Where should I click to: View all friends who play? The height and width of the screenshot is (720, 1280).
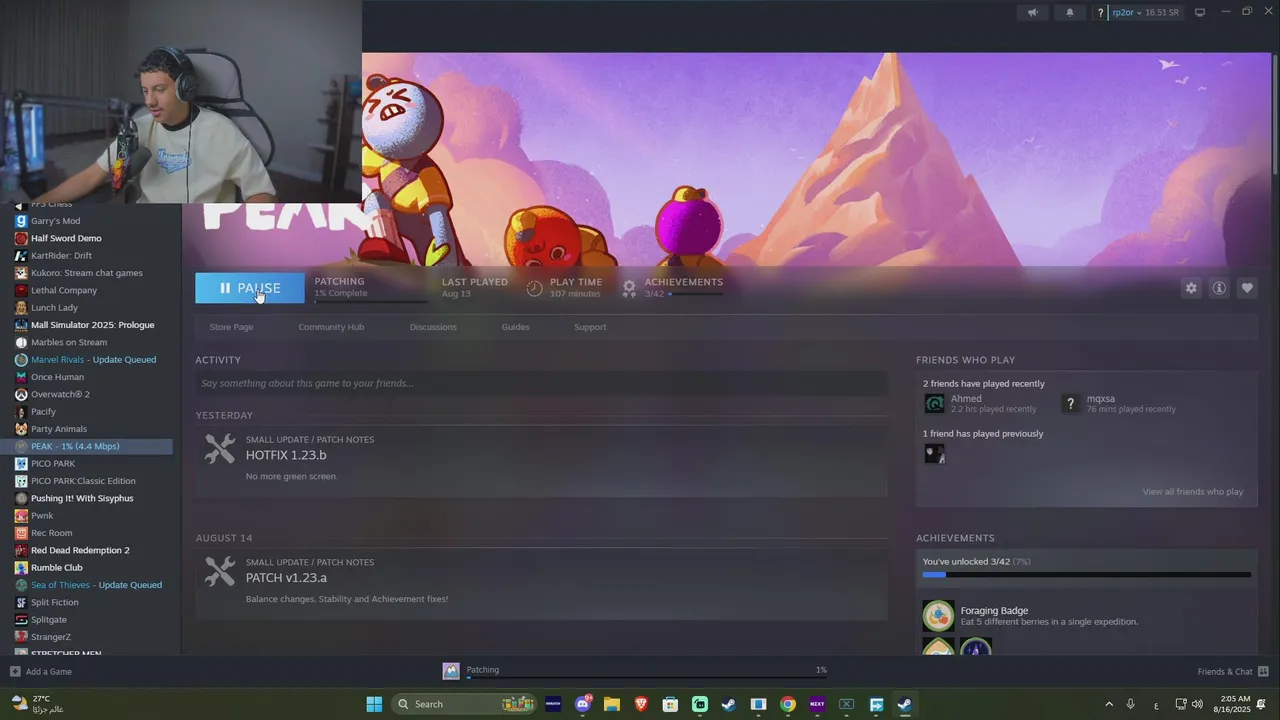click(x=1193, y=492)
